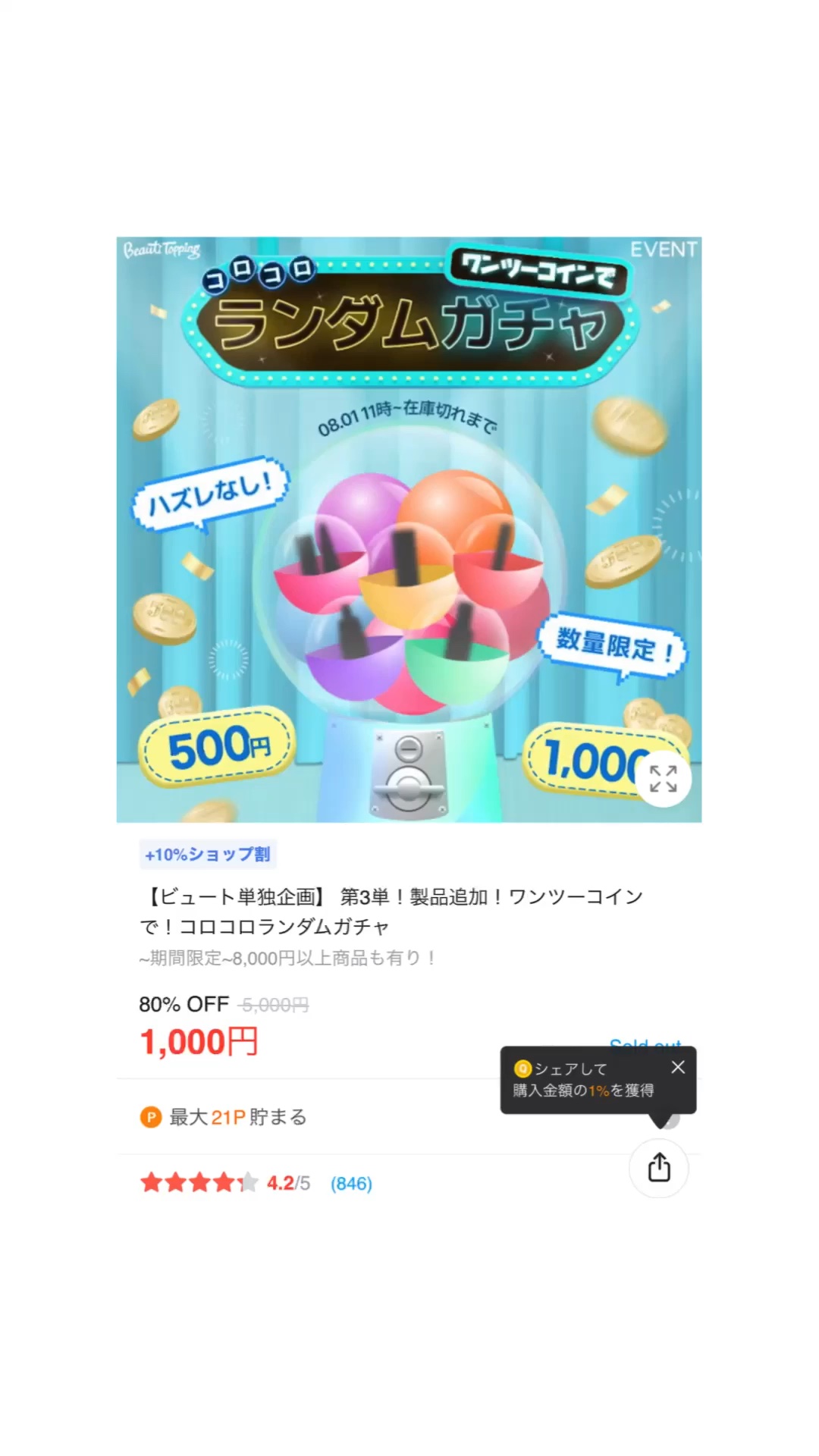Tap the share reward tooltip text
The height and width of the screenshot is (1456, 819).
pyautogui.click(x=583, y=1079)
